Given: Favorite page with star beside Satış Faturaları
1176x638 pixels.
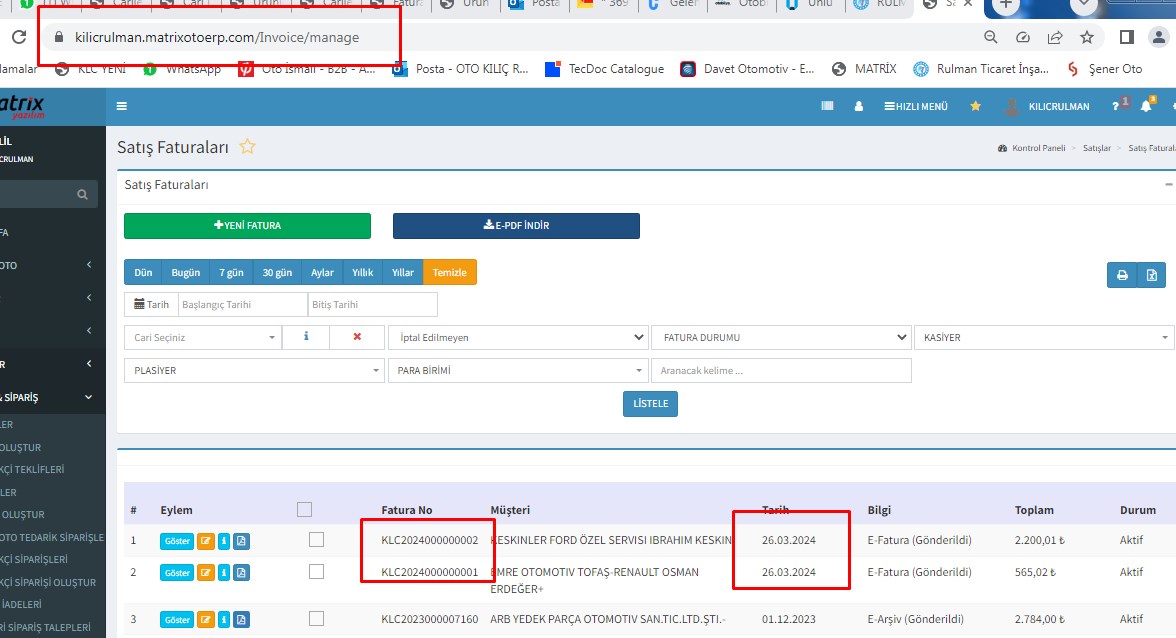Looking at the screenshot, I should pos(247,147).
